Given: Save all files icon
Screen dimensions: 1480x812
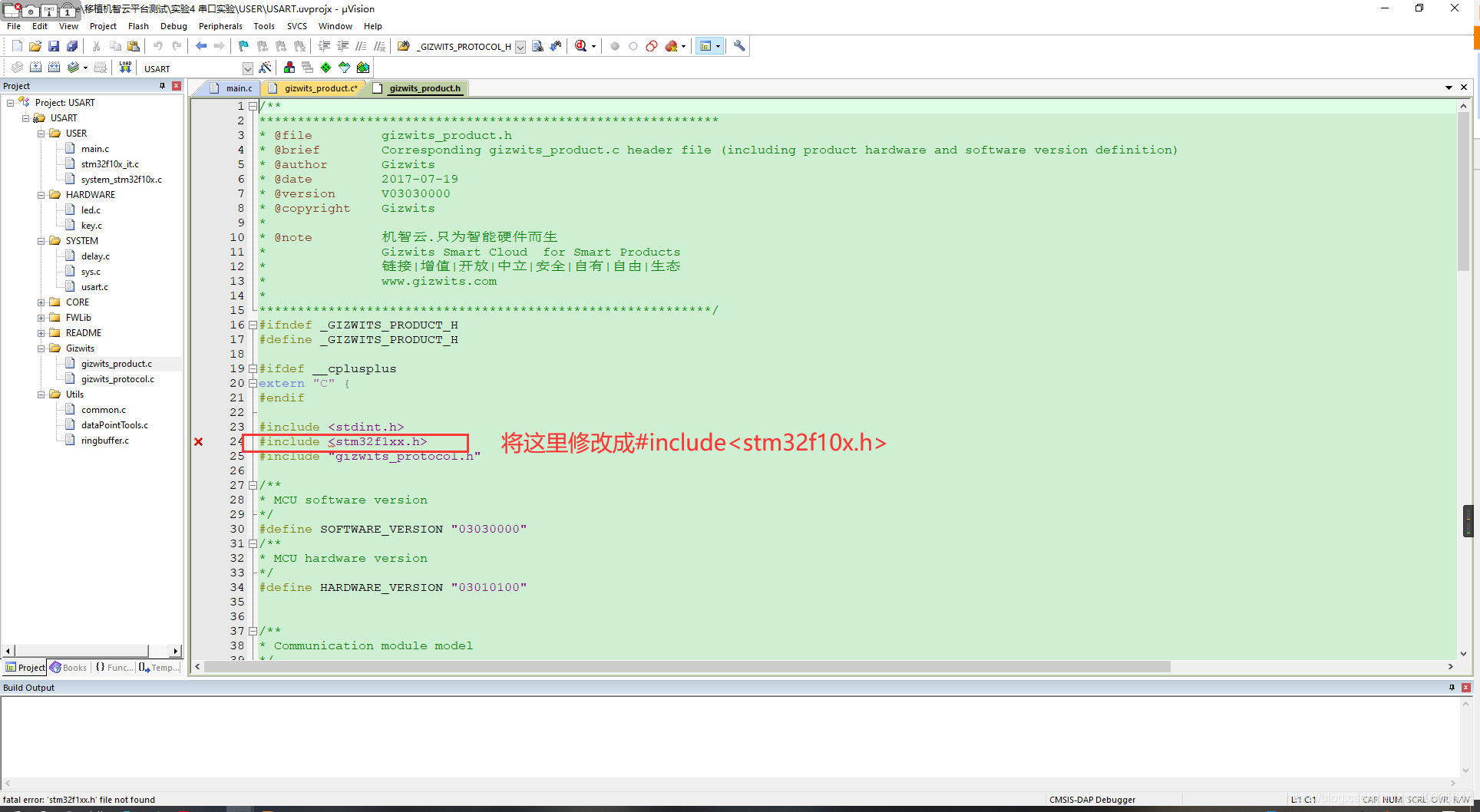Looking at the screenshot, I should [72, 46].
